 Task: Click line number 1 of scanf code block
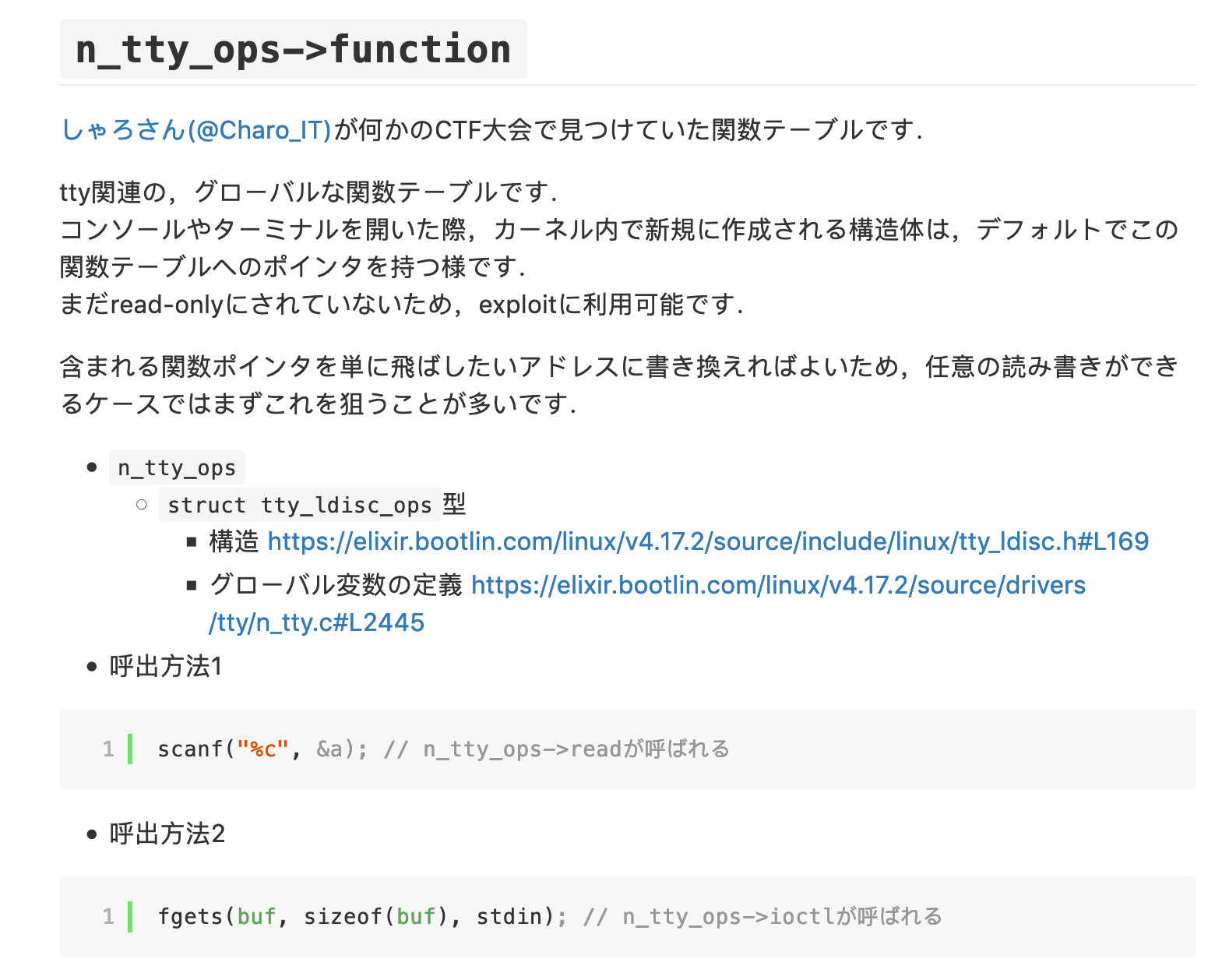pyautogui.click(x=108, y=749)
